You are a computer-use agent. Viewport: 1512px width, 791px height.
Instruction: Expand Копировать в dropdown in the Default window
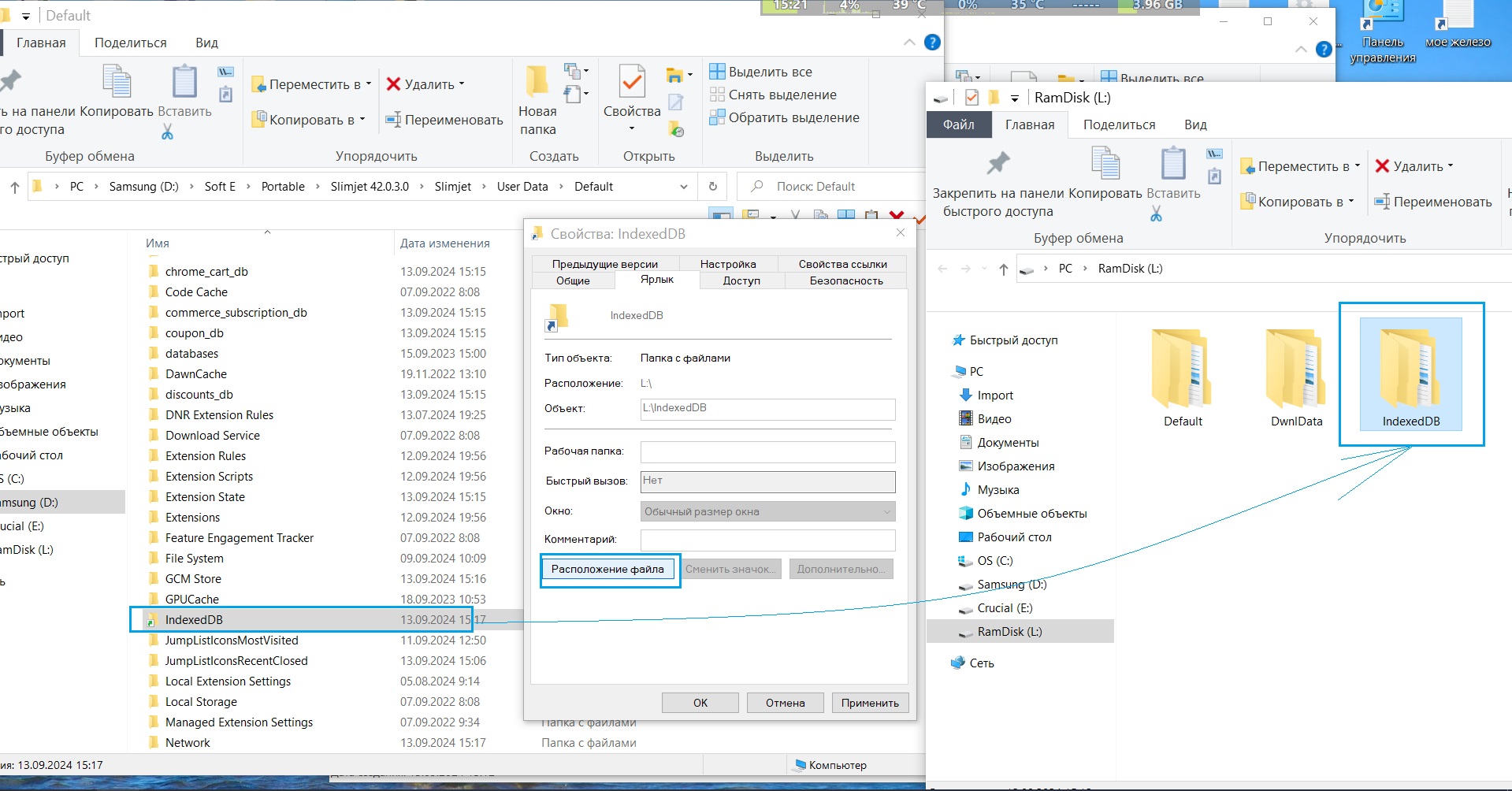[362, 119]
